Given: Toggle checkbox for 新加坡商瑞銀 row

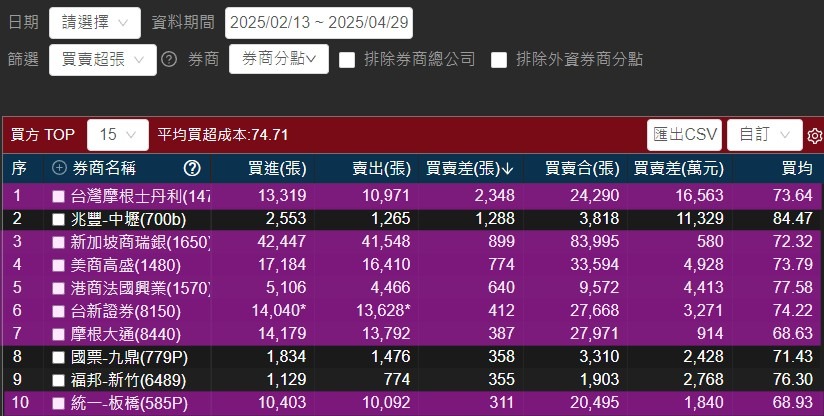Looking at the screenshot, I should point(58,242).
